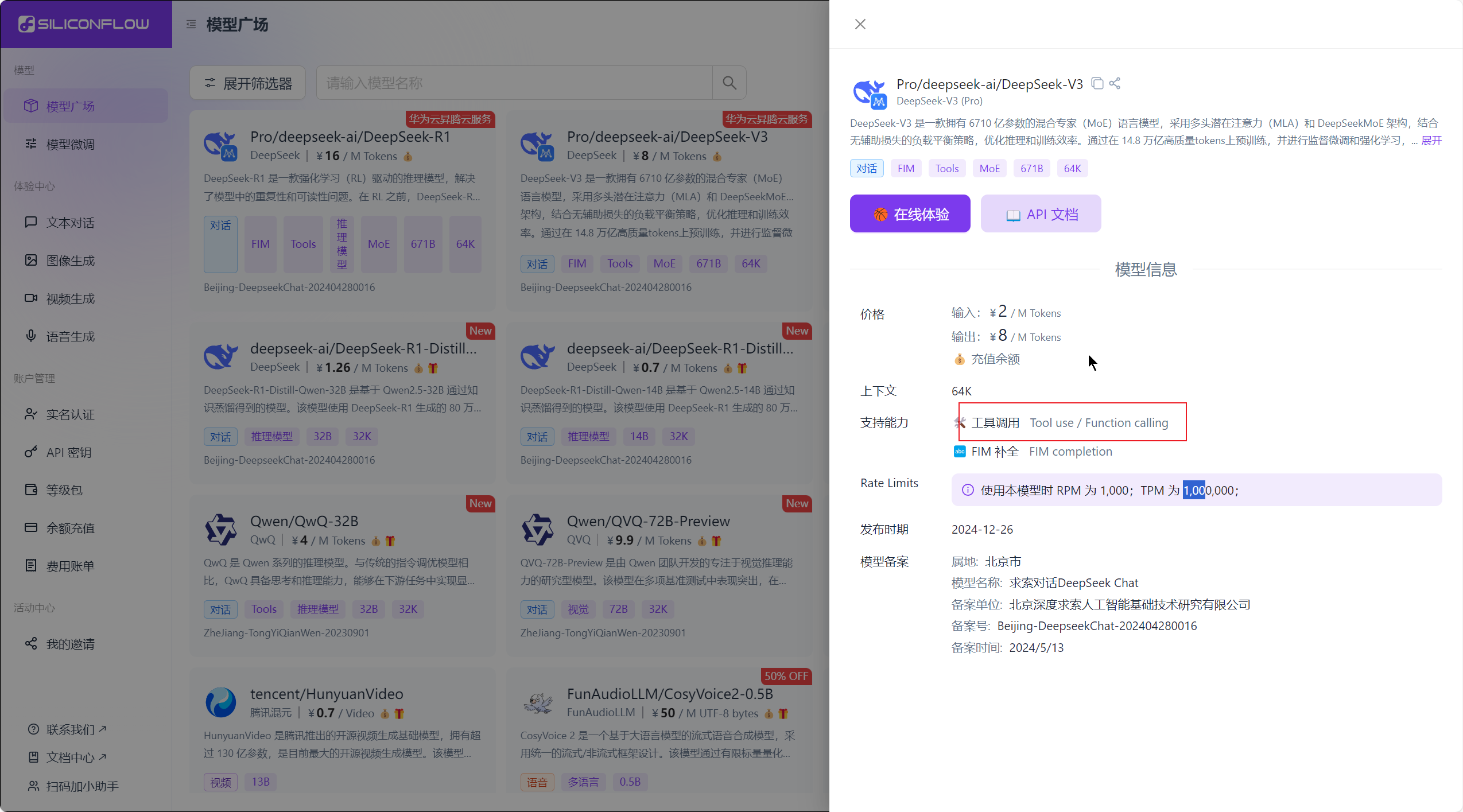Image resolution: width=1463 pixels, height=812 pixels.
Task: Click the 请输入模型名称 search field
Action: click(514, 83)
